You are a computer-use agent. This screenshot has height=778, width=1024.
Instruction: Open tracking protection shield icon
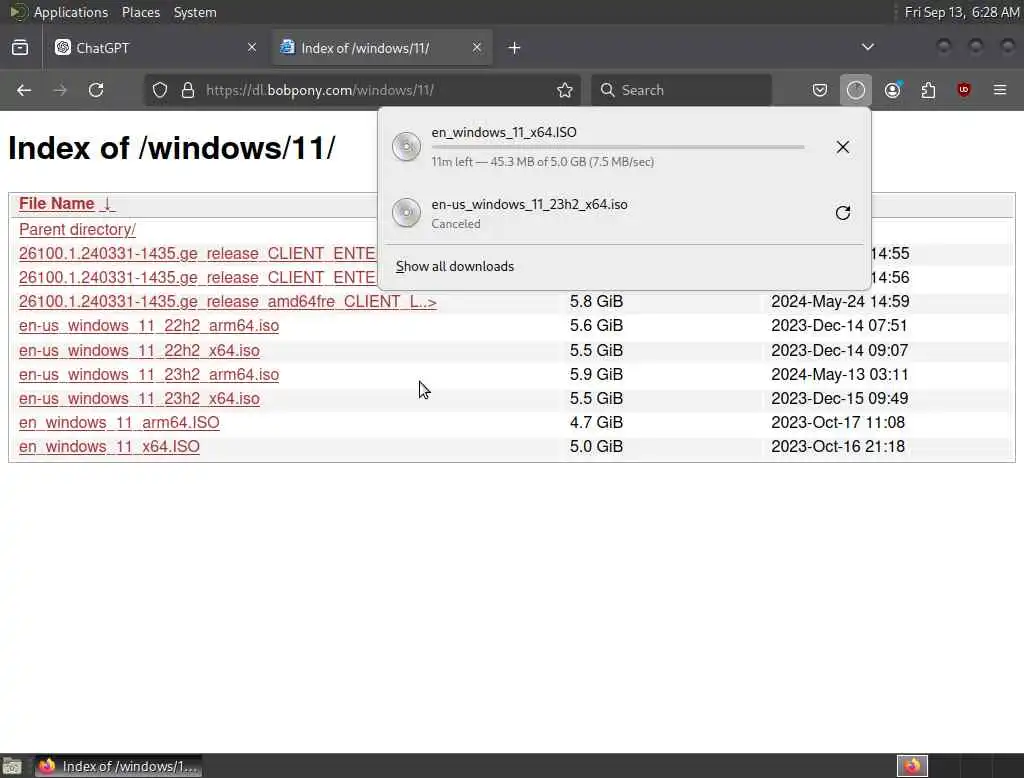point(160,90)
